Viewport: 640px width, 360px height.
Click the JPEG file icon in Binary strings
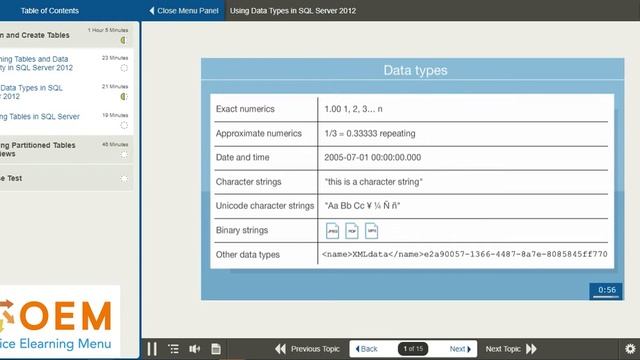[332, 231]
